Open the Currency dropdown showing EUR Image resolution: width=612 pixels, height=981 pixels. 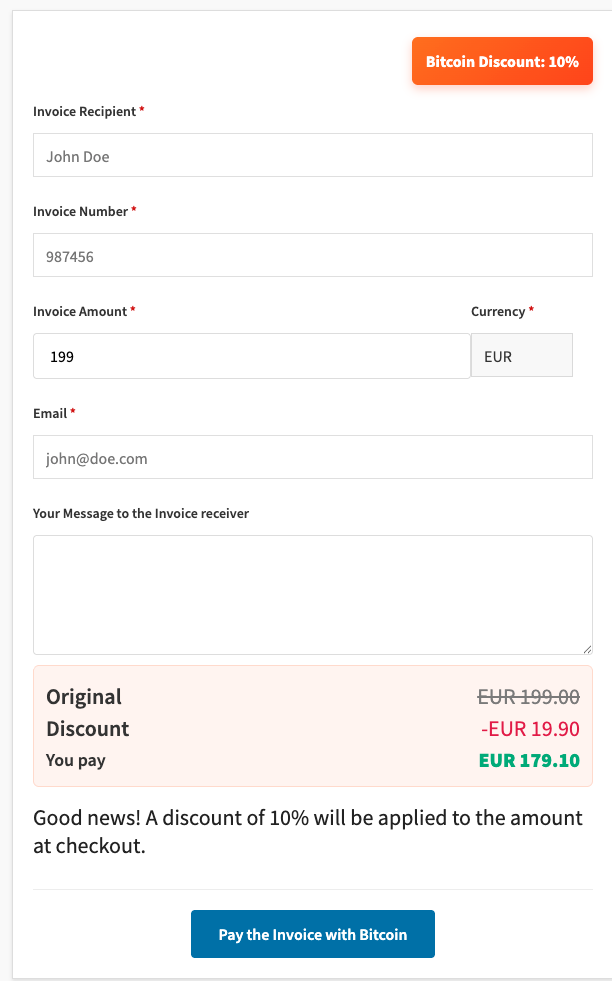521,356
